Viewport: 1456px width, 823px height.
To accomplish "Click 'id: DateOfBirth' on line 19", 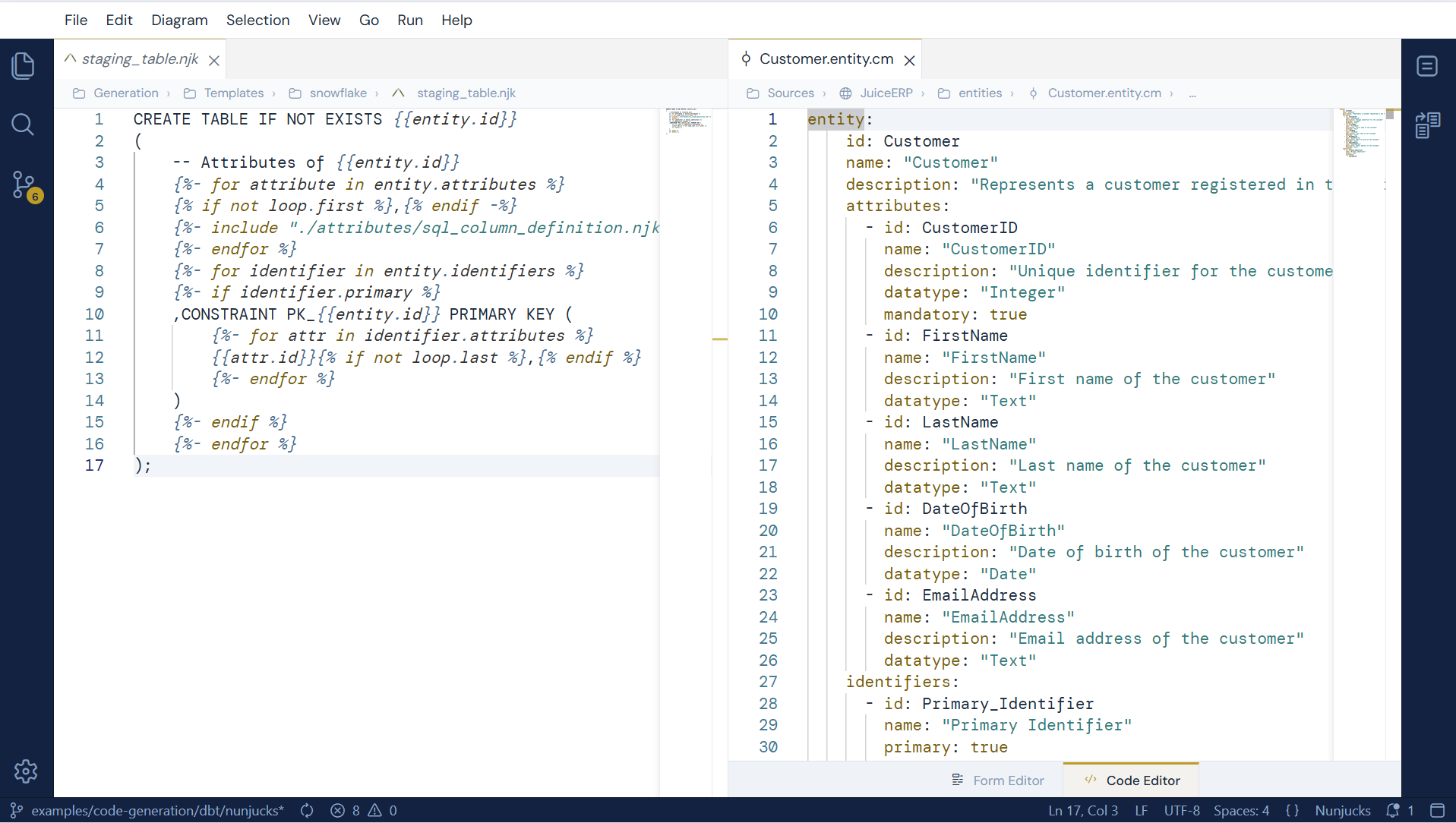I will [x=955, y=509].
